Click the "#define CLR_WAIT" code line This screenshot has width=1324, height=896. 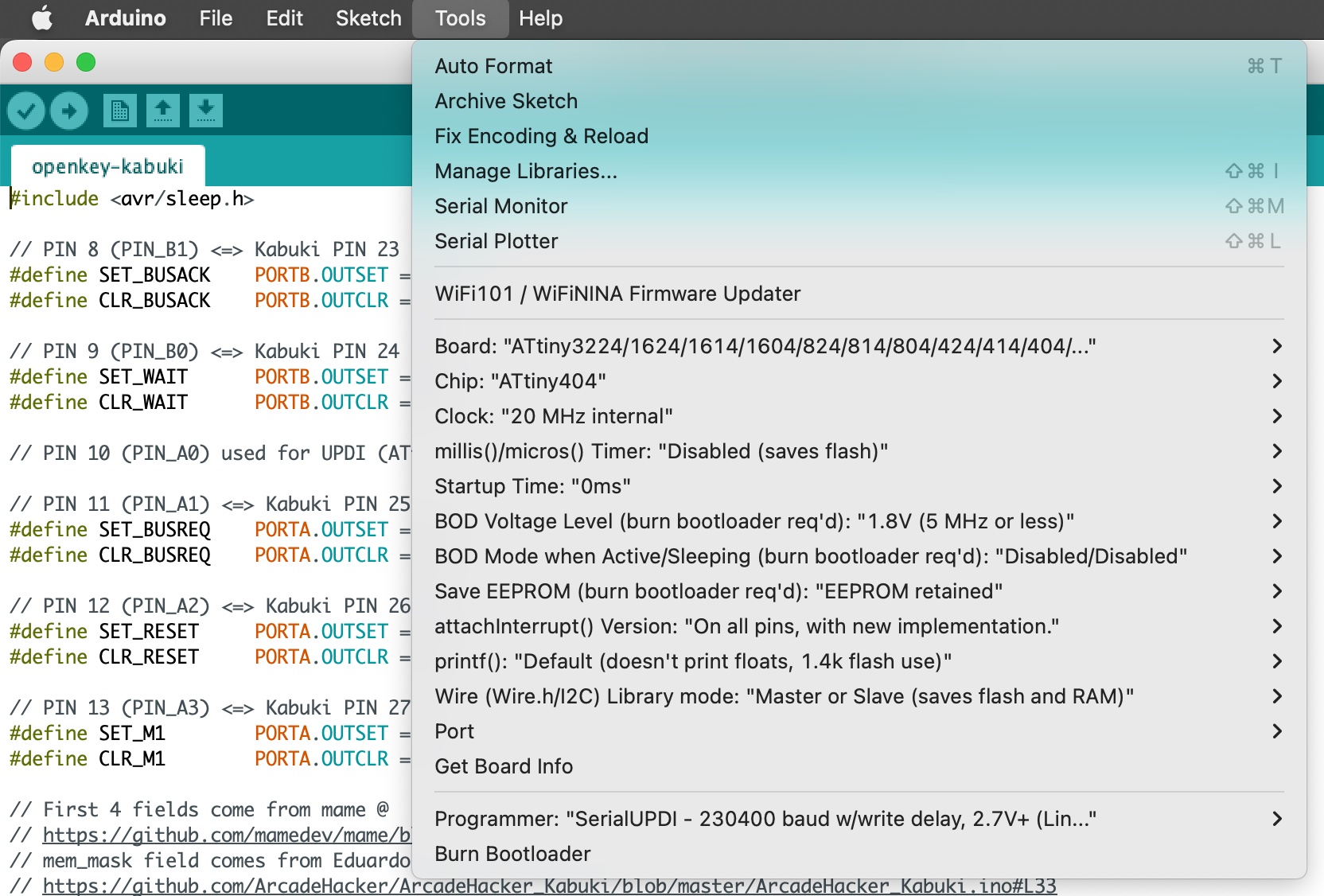click(x=210, y=402)
